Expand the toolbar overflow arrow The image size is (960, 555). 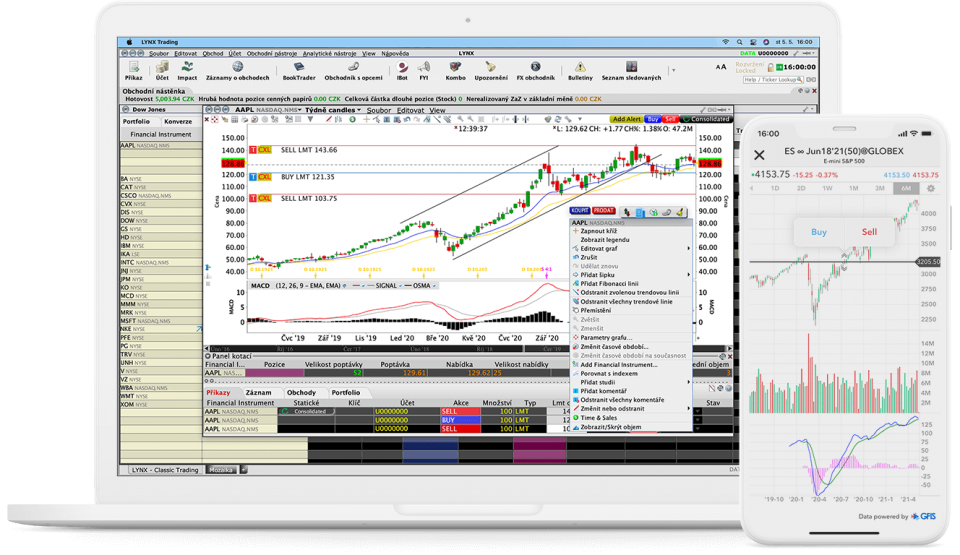click(x=673, y=70)
